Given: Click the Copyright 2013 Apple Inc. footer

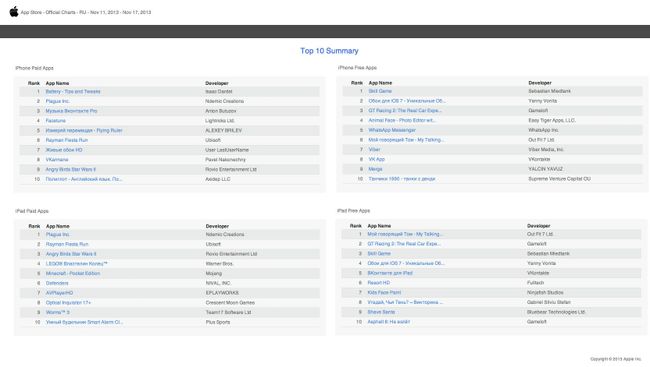Looking at the screenshot, I should (x=616, y=359).
